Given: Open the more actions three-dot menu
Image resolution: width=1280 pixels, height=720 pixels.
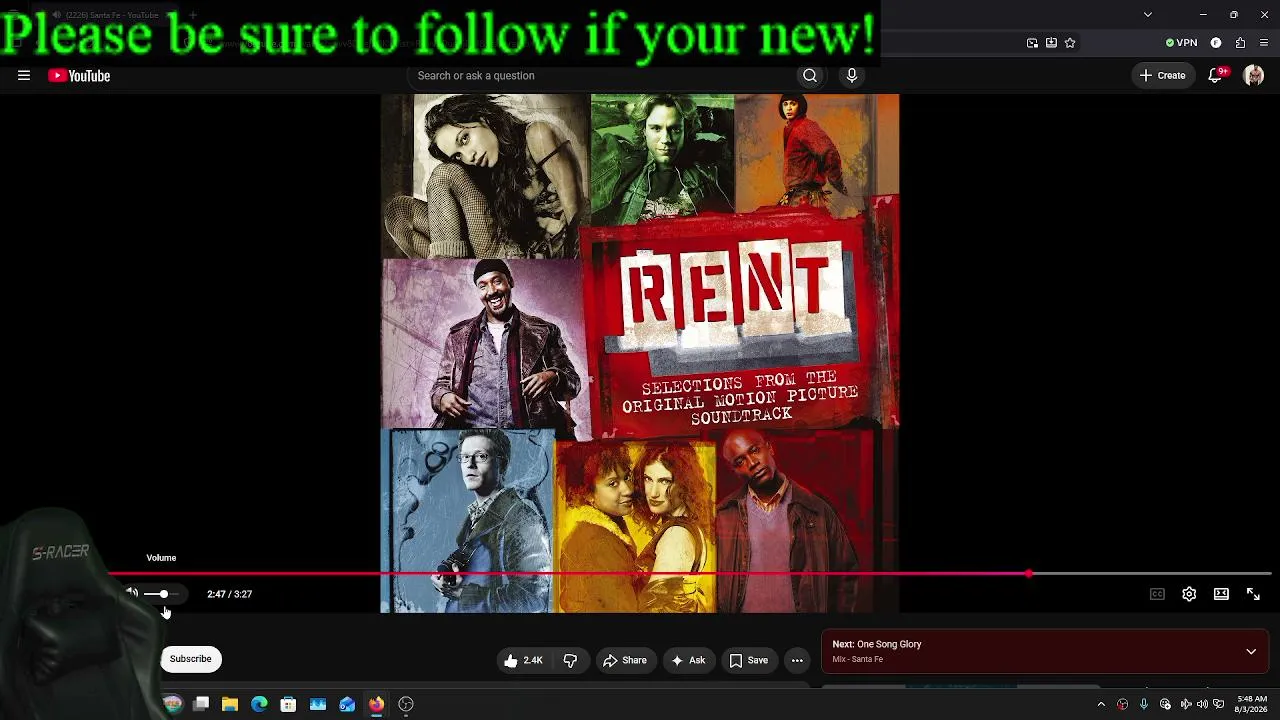Looking at the screenshot, I should pyautogui.click(x=797, y=660).
